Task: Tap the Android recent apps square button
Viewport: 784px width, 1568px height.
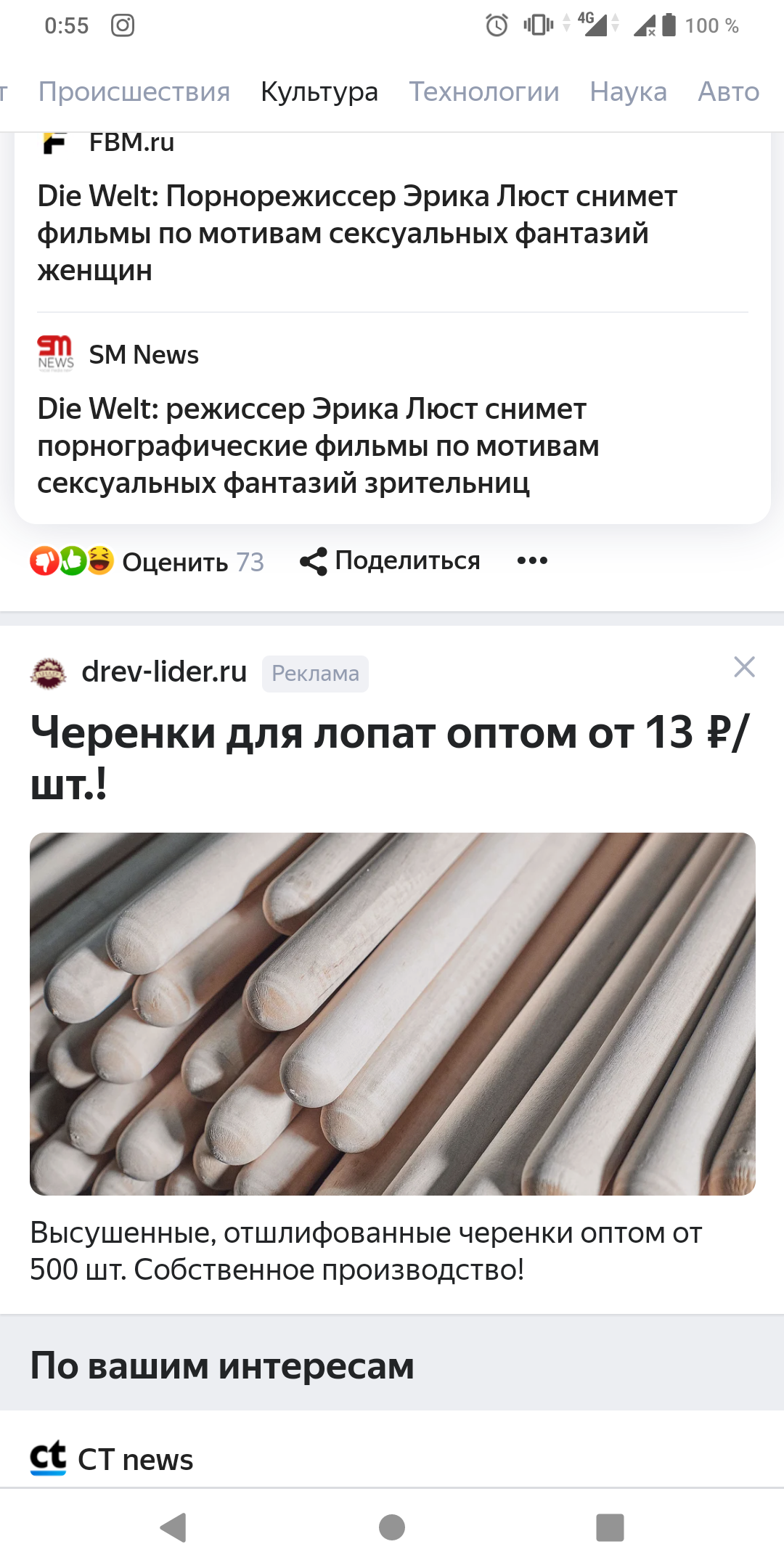Action: [x=610, y=1527]
